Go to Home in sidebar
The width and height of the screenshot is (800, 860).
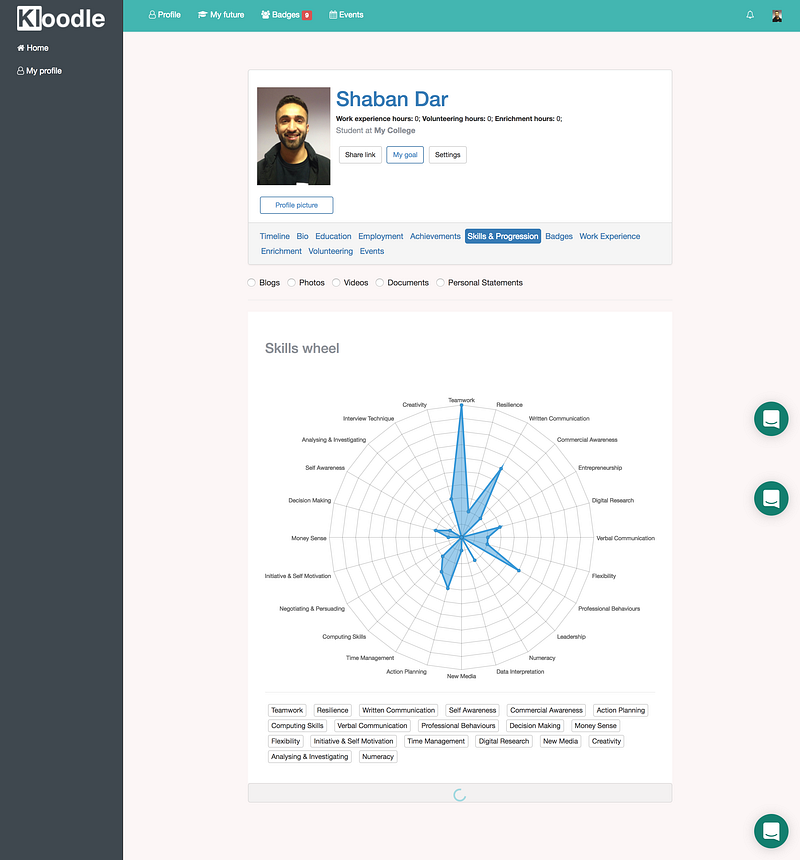tap(33, 48)
